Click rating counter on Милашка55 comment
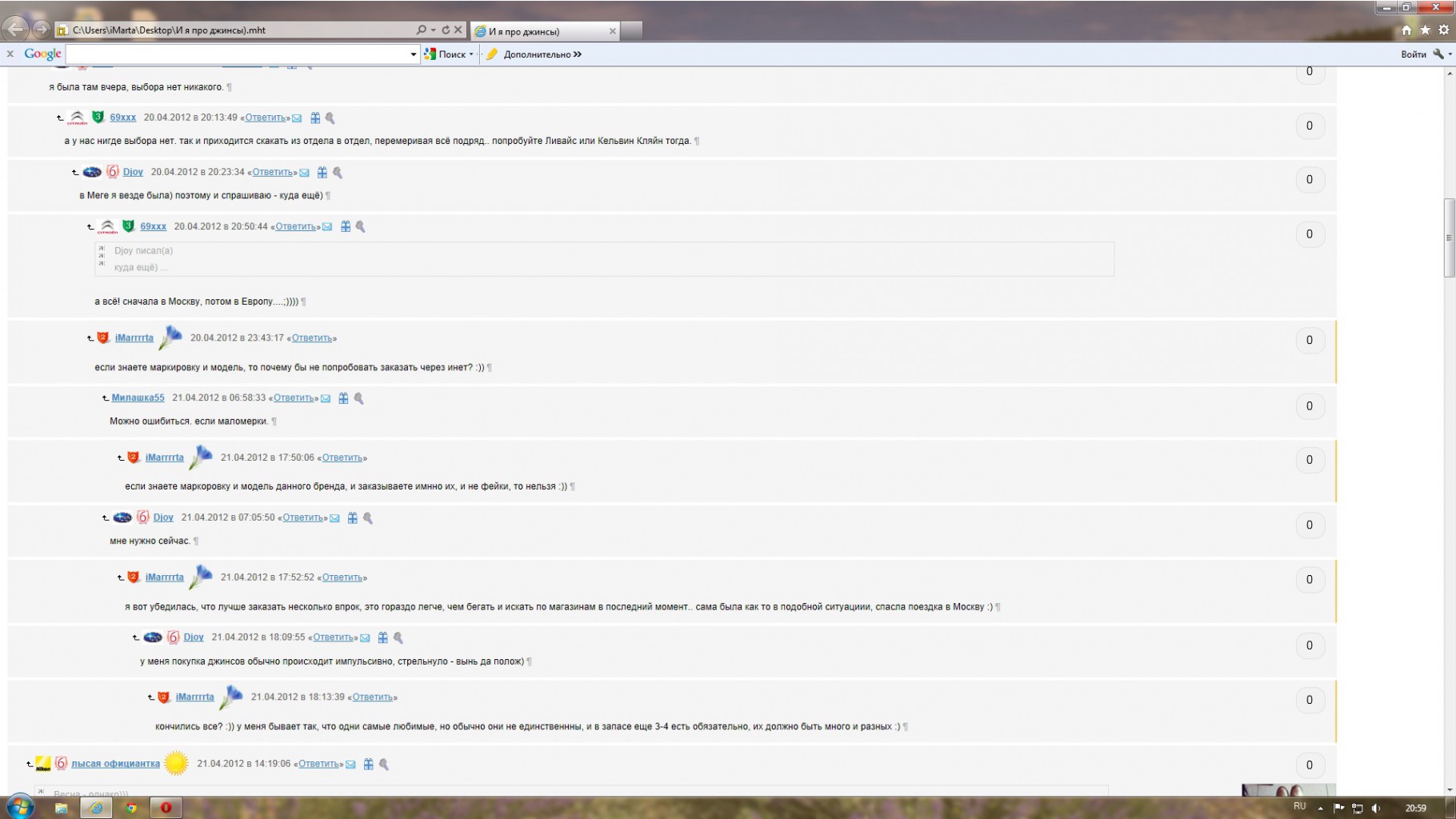Screen dimensions: 1456x819 click(1310, 406)
